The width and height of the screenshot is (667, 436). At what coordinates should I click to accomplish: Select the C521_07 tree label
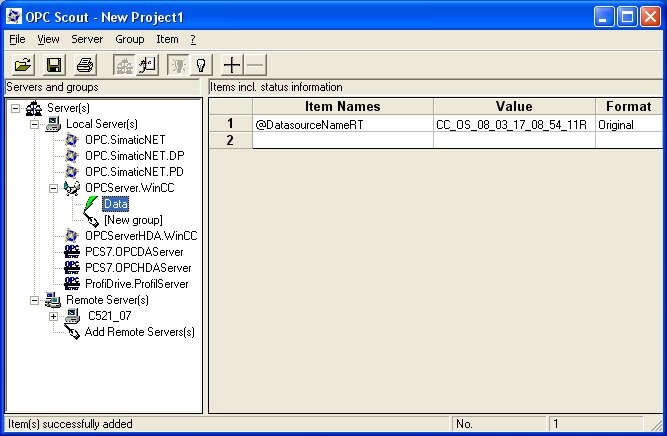[x=110, y=316]
